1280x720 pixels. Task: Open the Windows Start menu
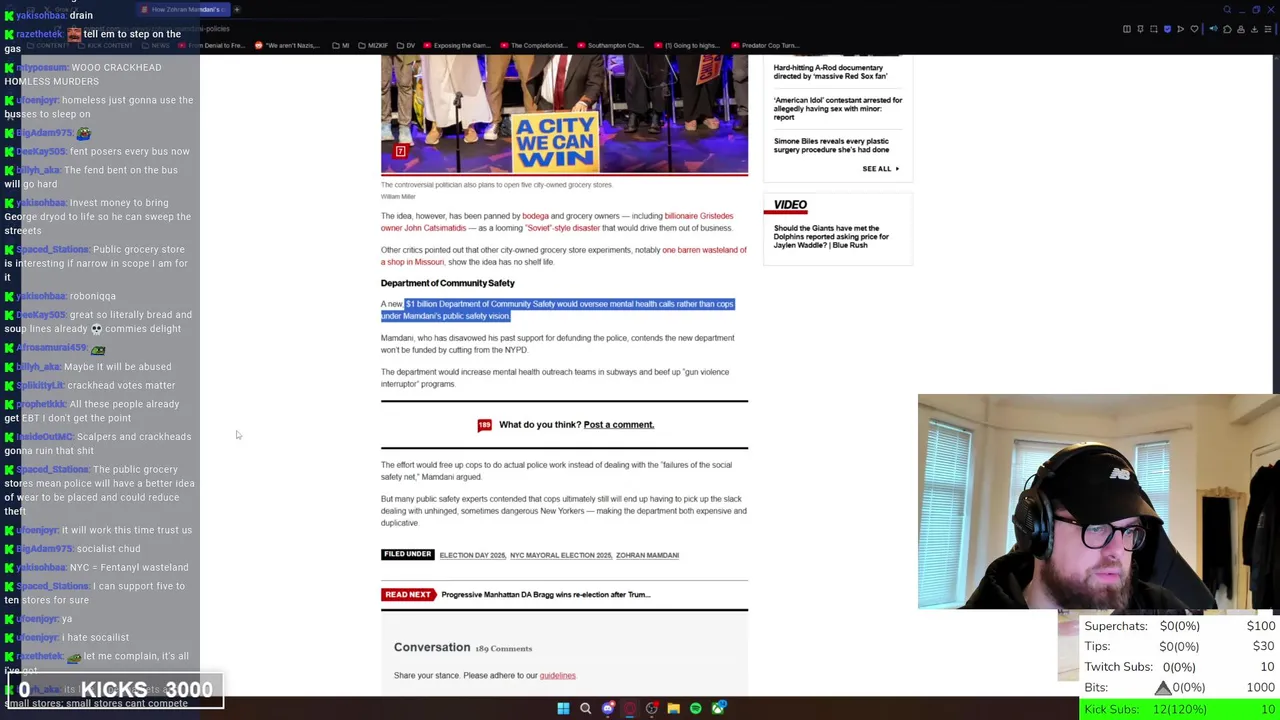tap(563, 709)
